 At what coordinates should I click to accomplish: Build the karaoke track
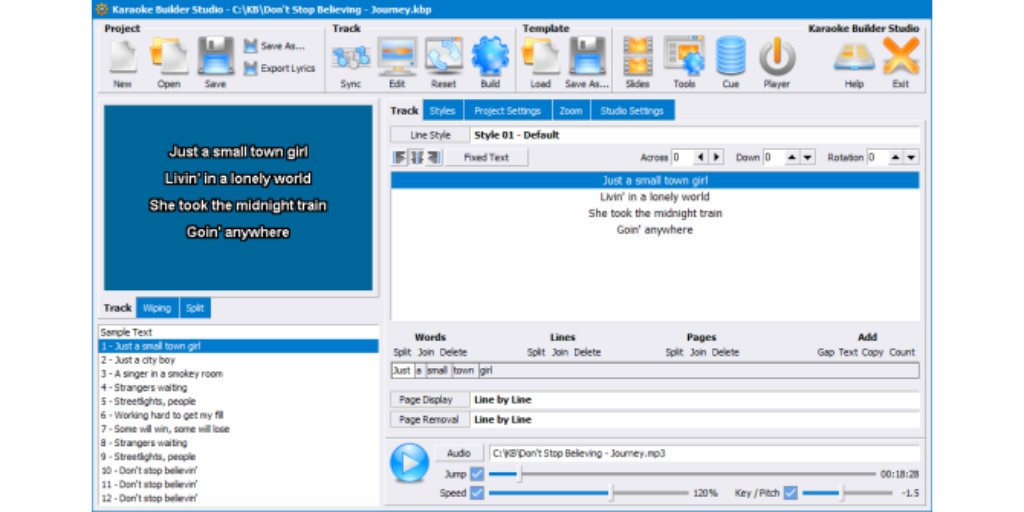(x=490, y=64)
